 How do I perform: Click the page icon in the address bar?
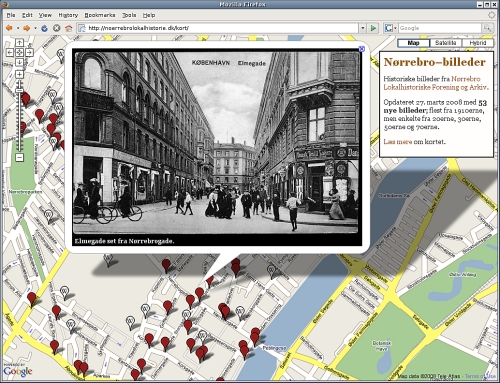(x=82, y=28)
